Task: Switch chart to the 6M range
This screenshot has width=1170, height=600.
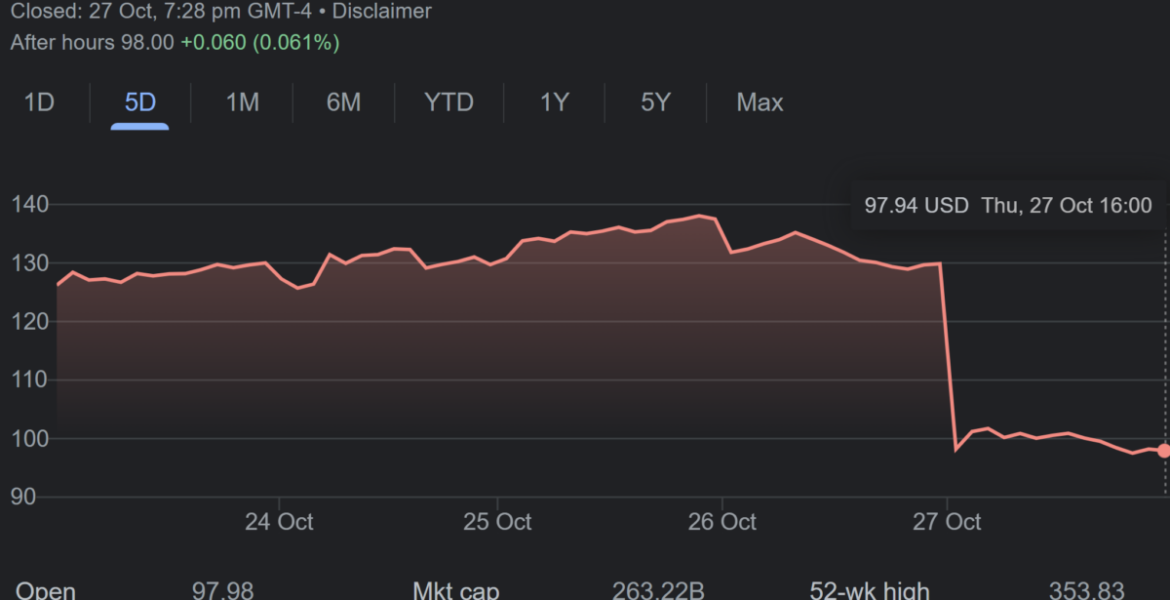Action: click(x=343, y=102)
